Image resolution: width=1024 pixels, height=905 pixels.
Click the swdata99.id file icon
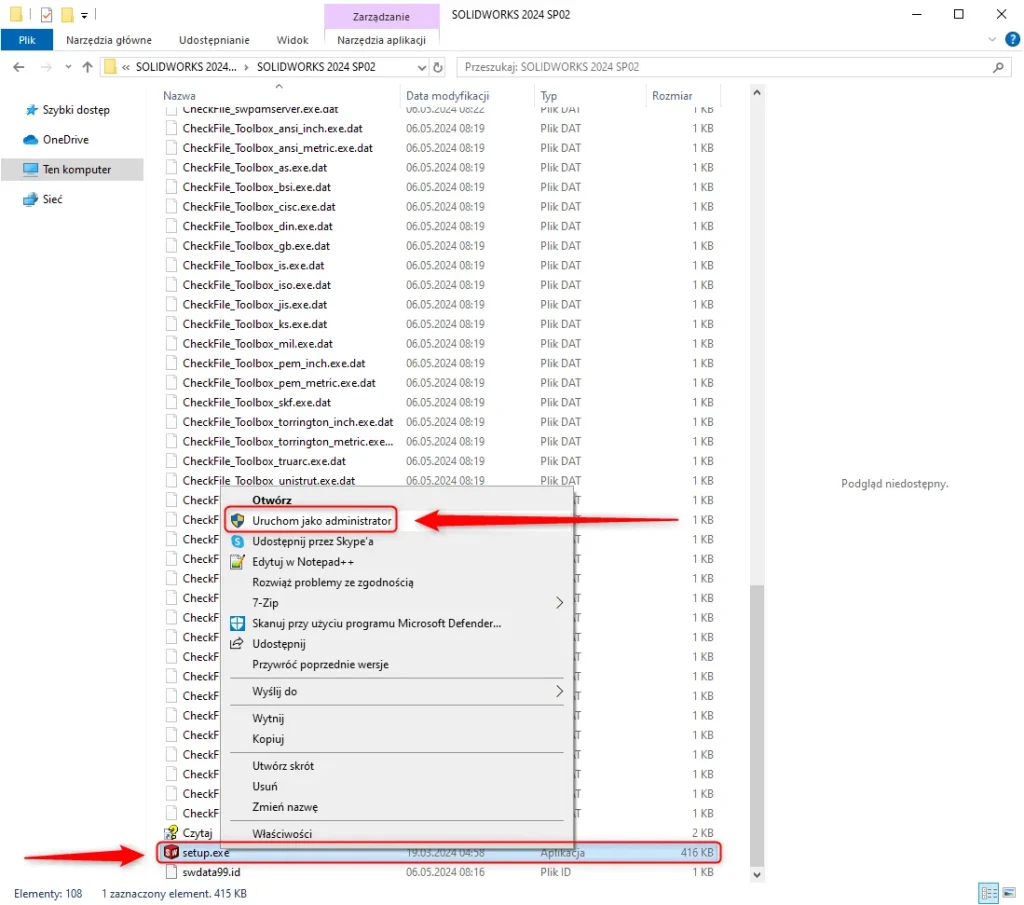pos(171,871)
